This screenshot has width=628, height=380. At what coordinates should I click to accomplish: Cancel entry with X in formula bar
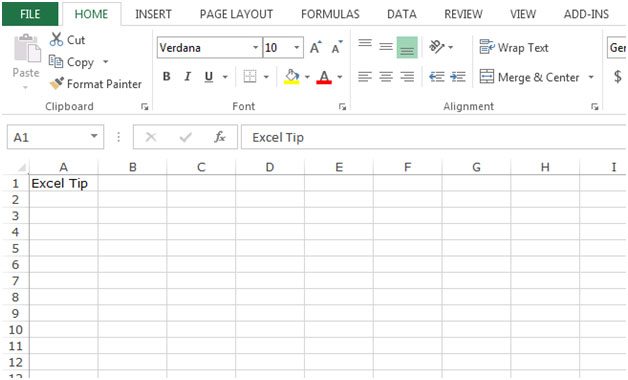(x=151, y=137)
